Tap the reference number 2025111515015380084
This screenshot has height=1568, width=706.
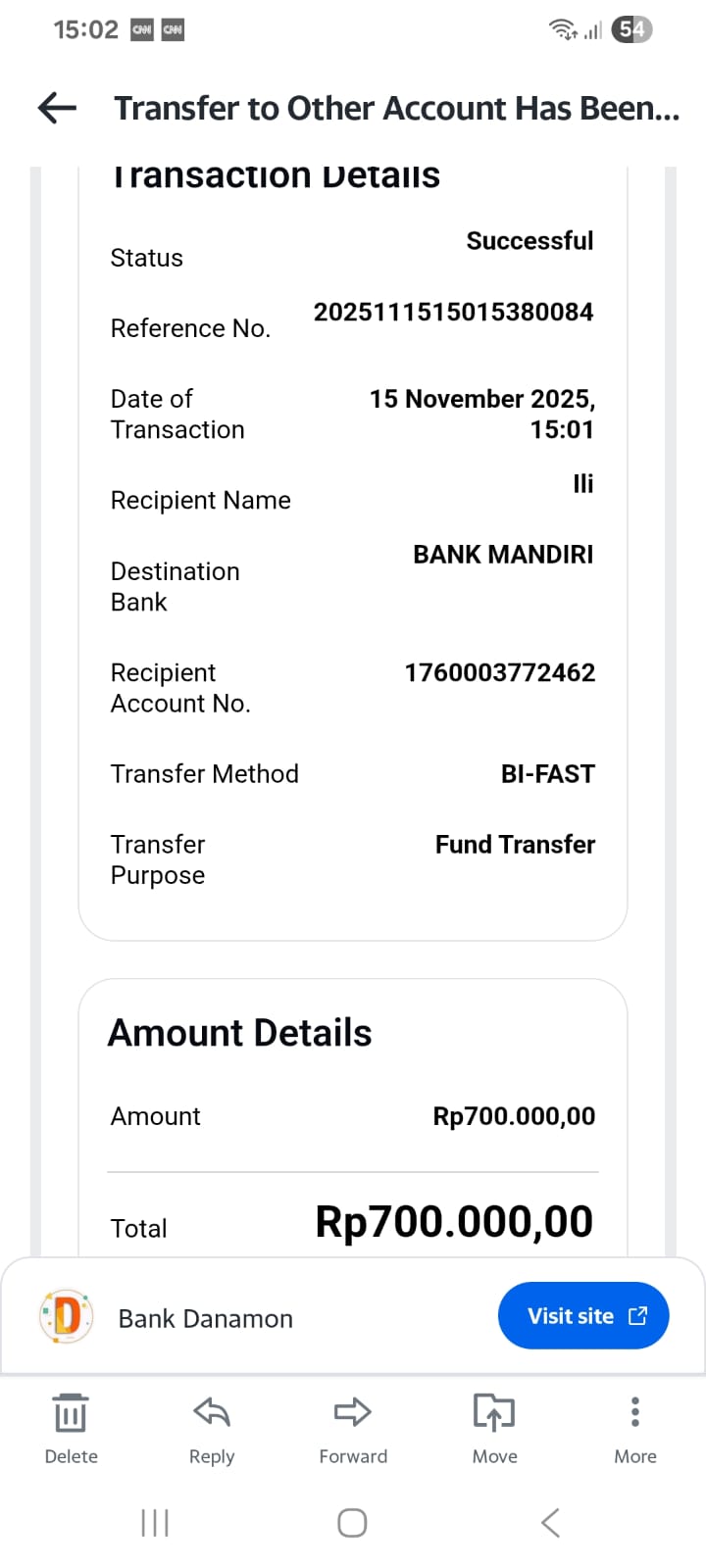(x=453, y=313)
